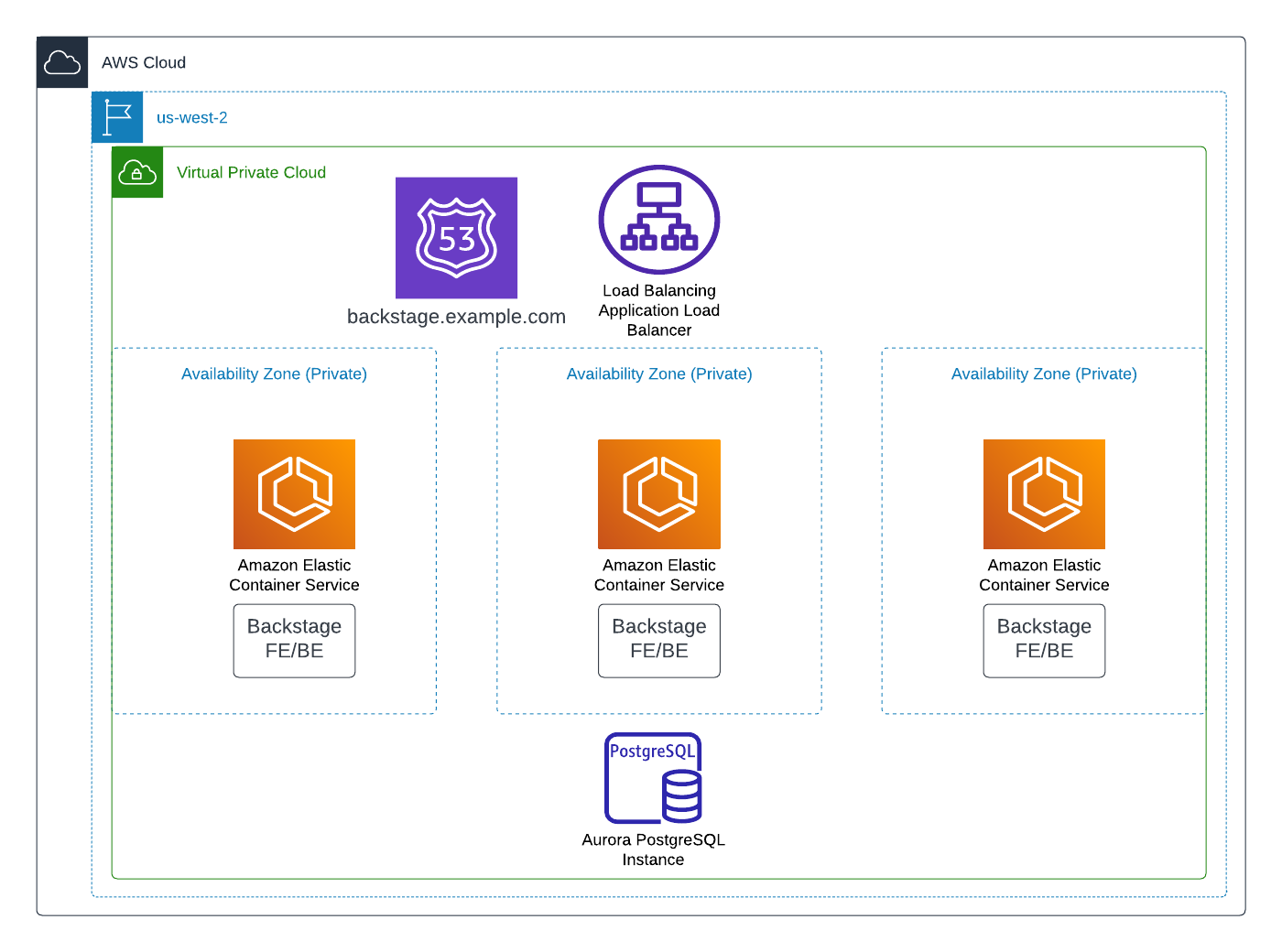This screenshot has height=952, width=1282.
Task: Click the Aurora PostgreSQL database icon
Action: click(x=653, y=778)
